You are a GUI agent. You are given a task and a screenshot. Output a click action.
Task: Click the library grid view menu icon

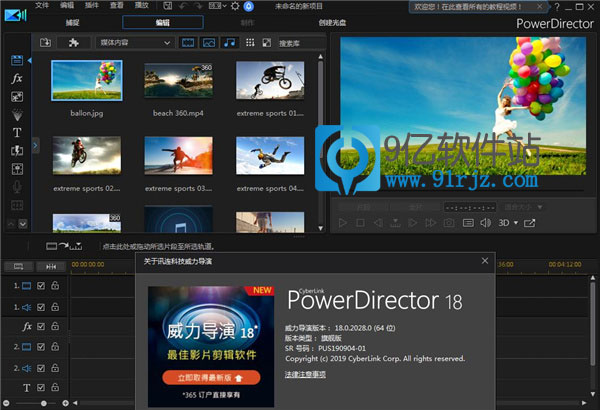click(250, 42)
